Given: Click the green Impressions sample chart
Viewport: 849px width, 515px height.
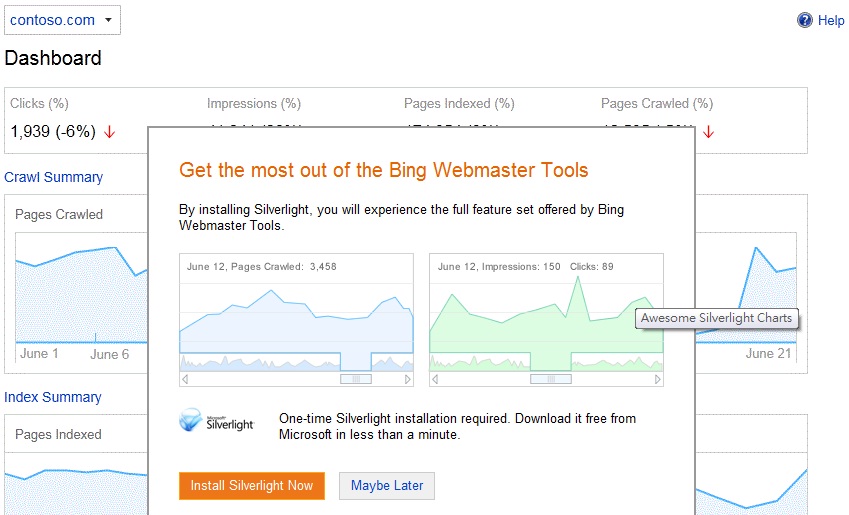Looking at the screenshot, I should pyautogui.click(x=546, y=320).
